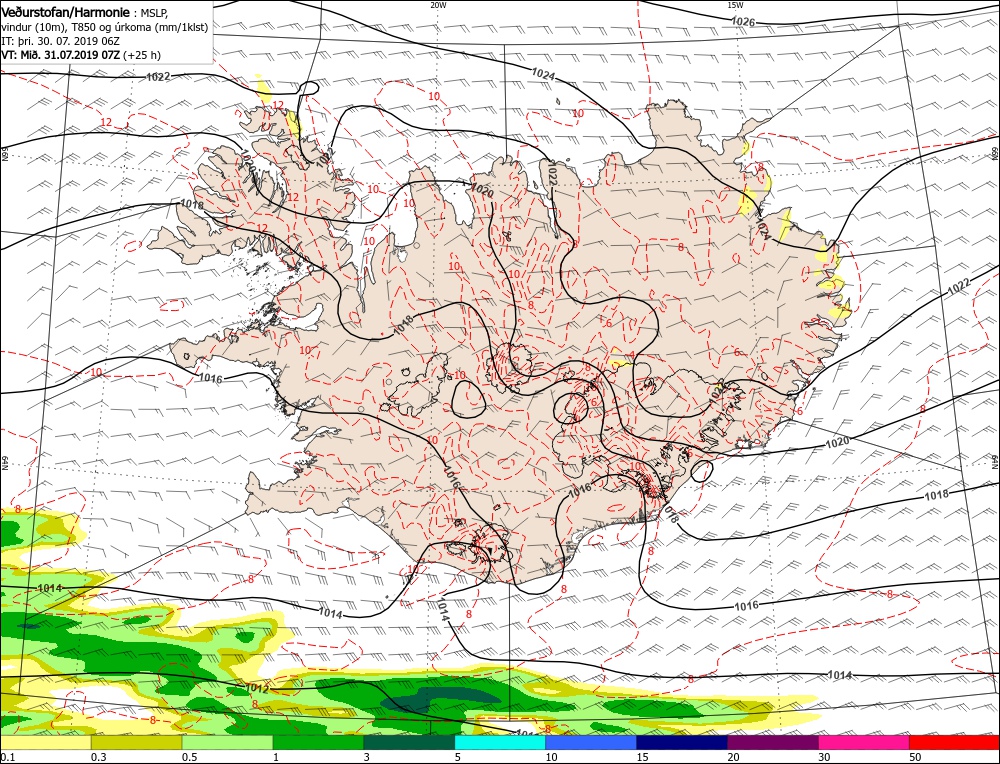1000x764 pixels.
Task: Click the '1012' isobar label
Action: coord(256,689)
